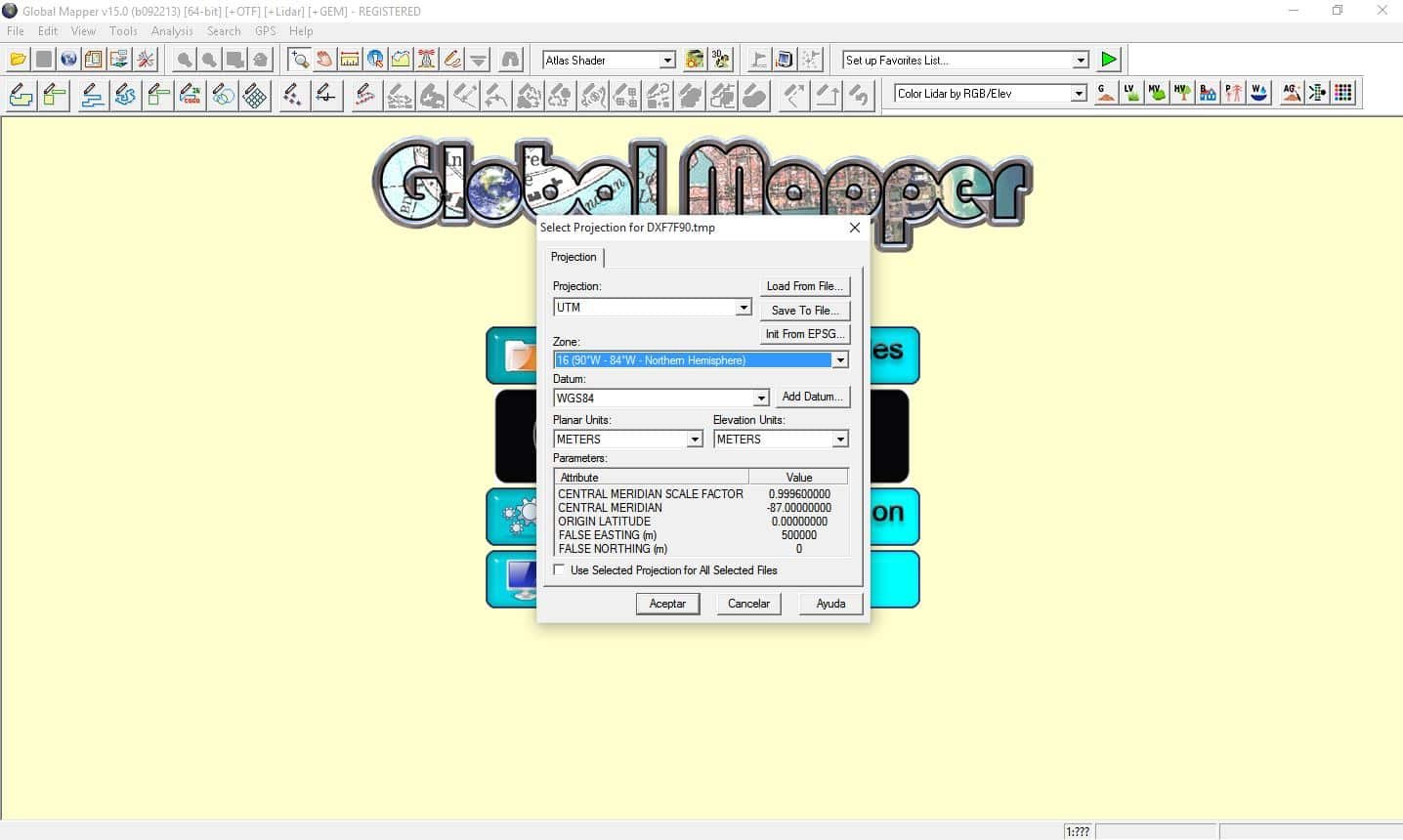The image size is (1403, 840).
Task: Click the Save To File button
Action: click(x=804, y=311)
